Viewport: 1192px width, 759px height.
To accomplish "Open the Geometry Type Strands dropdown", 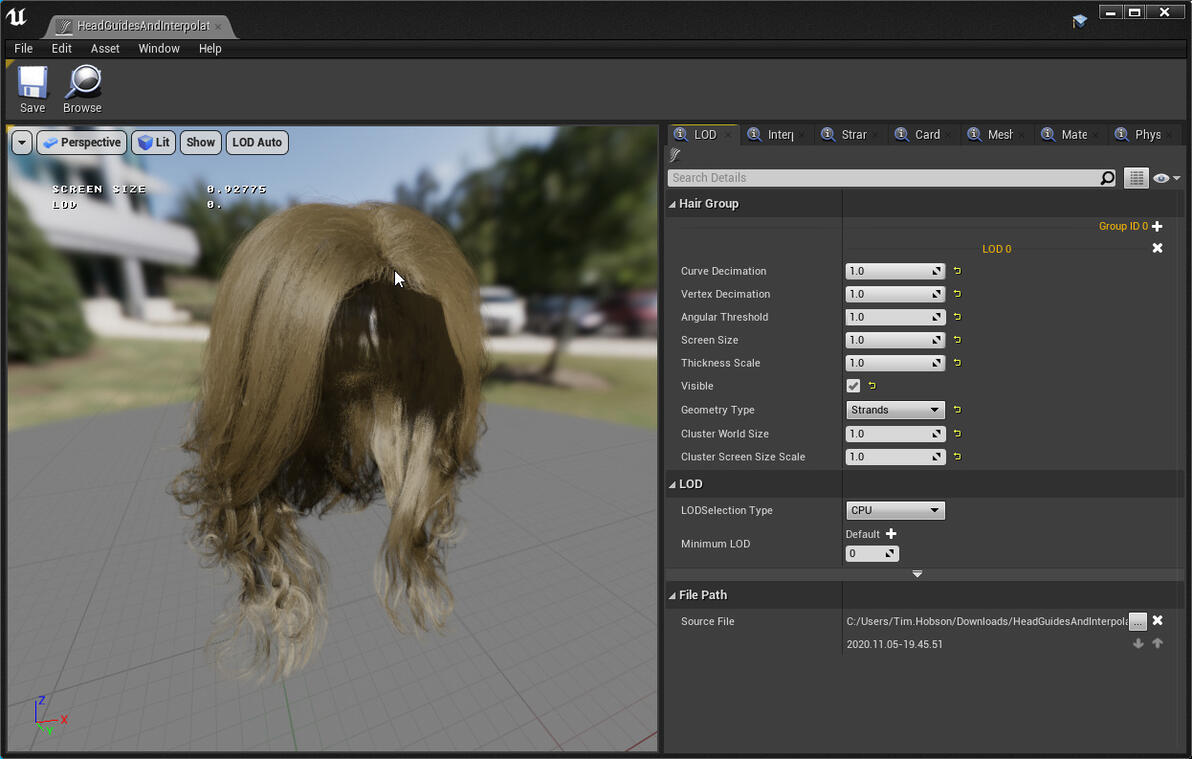I will point(895,410).
